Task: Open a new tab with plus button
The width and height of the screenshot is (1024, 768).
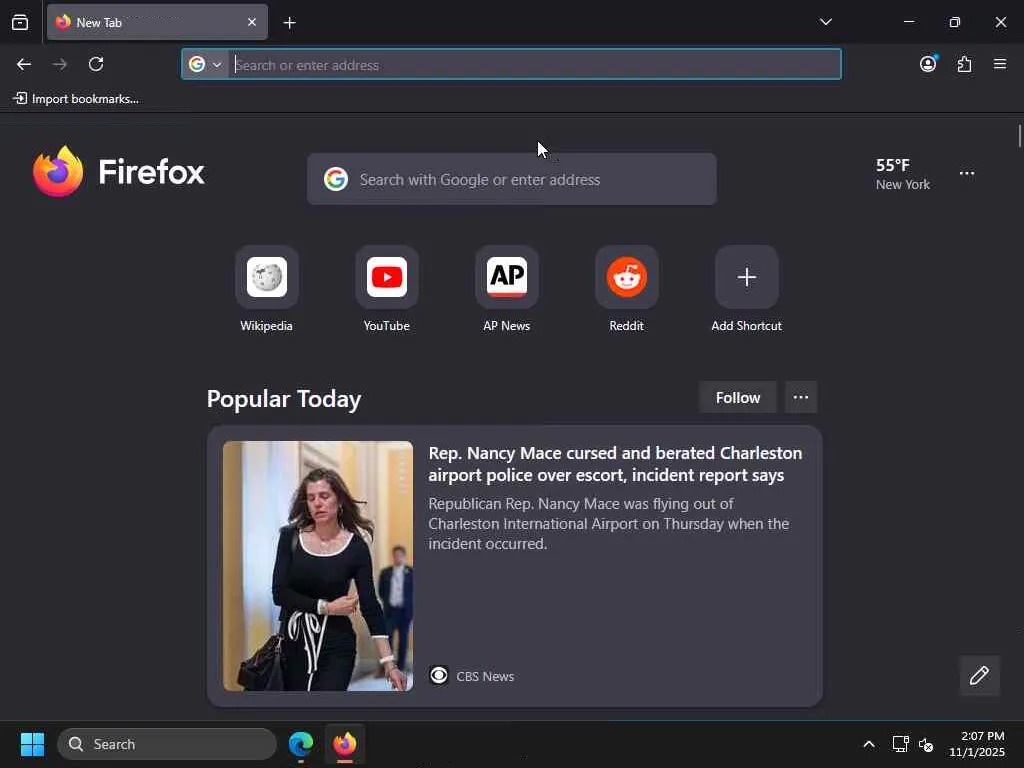Action: (289, 23)
